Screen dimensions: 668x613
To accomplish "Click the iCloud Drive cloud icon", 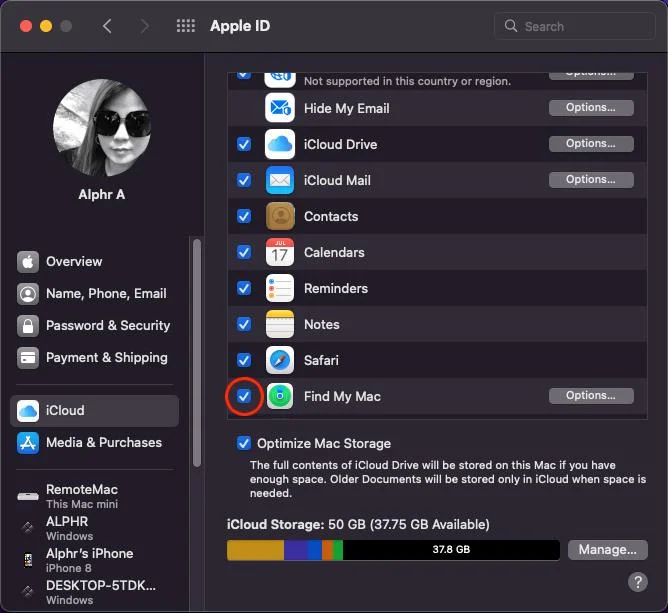I will (279, 144).
